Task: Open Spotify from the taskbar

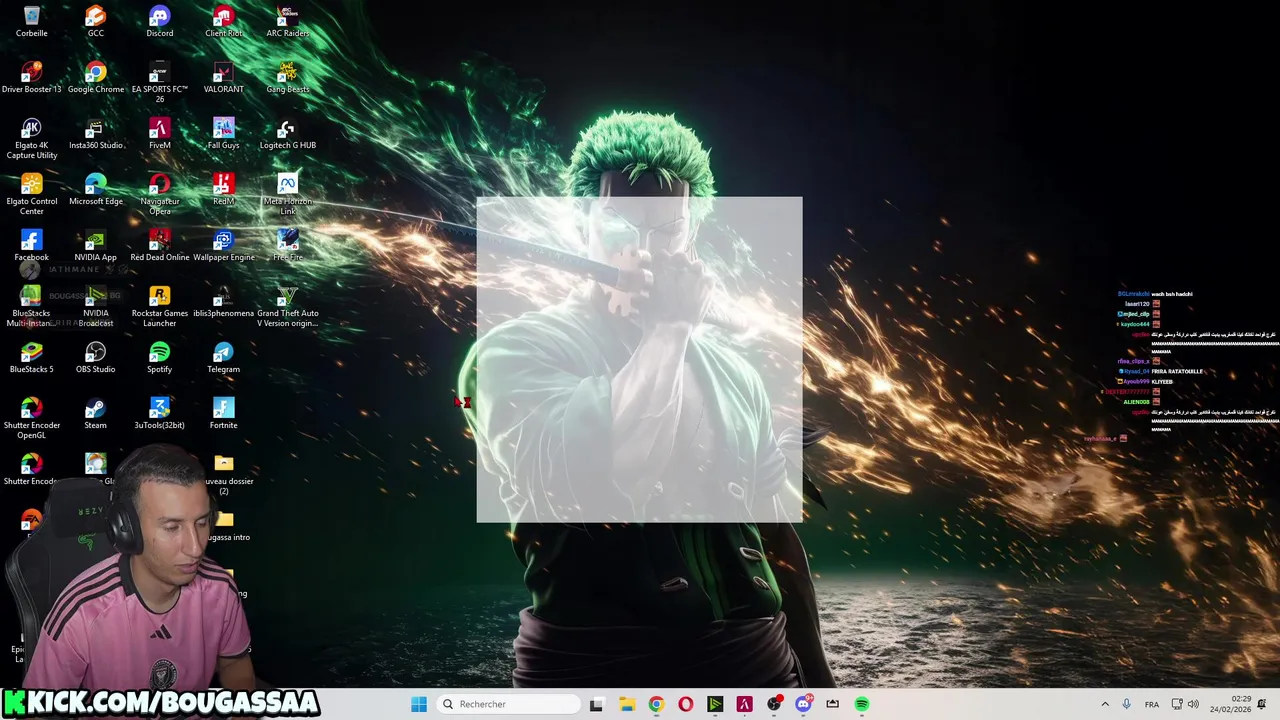Action: point(862,704)
